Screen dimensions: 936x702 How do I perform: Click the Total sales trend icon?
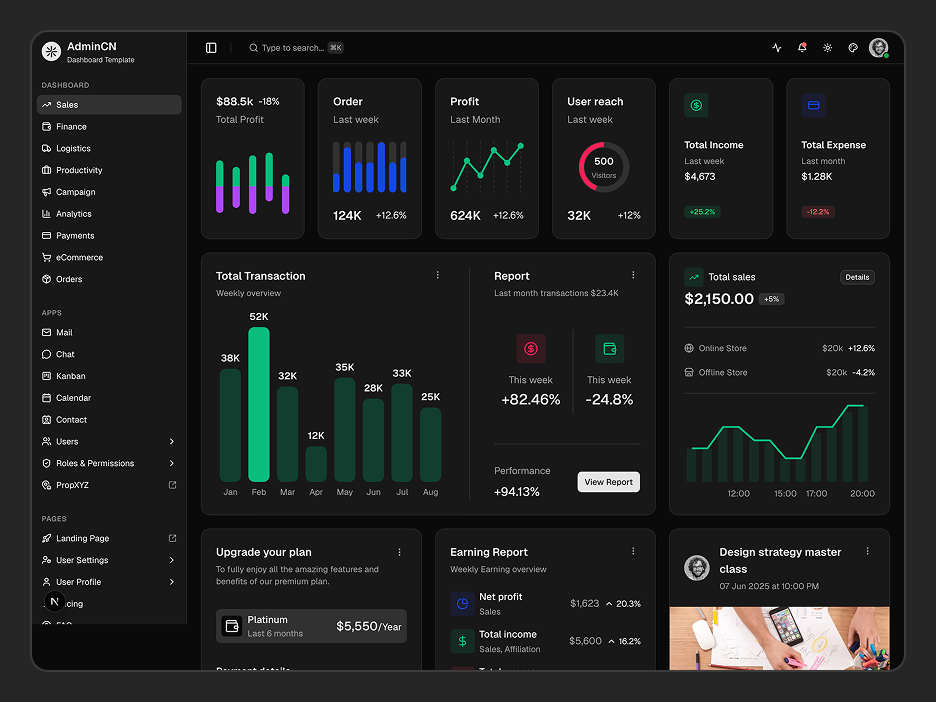pos(694,277)
